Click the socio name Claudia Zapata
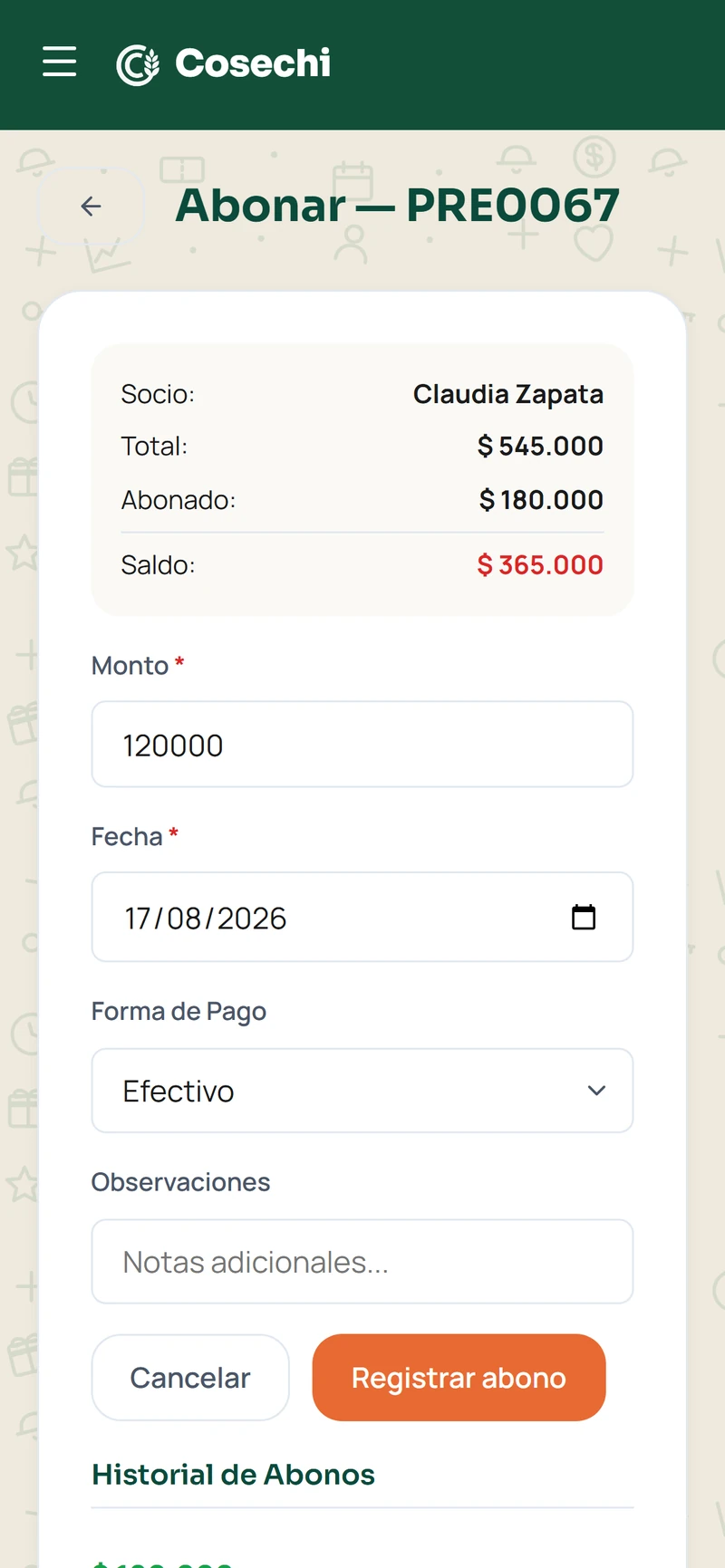Viewport: 725px width, 1568px height. pos(508,395)
